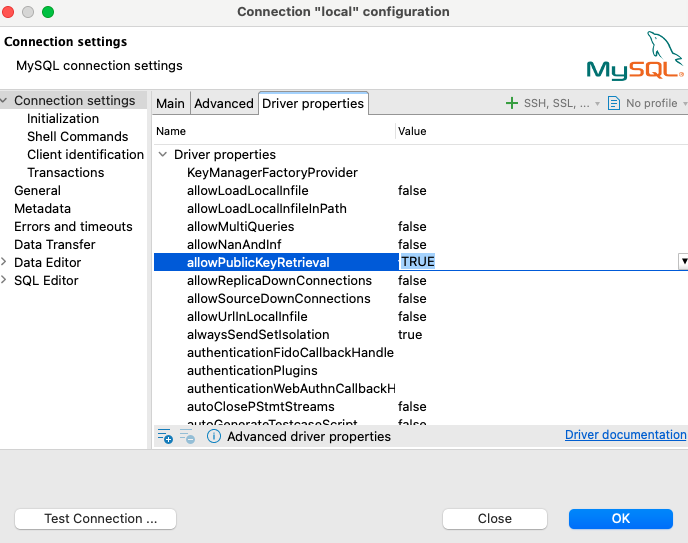Click the Test Connection button
The height and width of the screenshot is (543, 688).
tap(96, 519)
